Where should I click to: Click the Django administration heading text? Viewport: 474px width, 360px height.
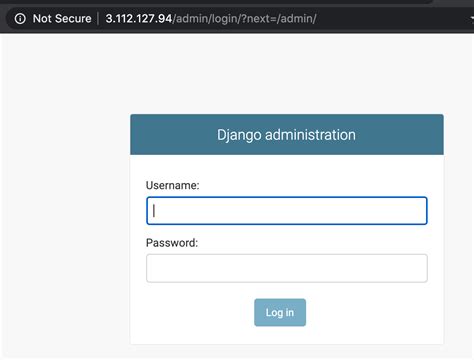[x=286, y=135]
